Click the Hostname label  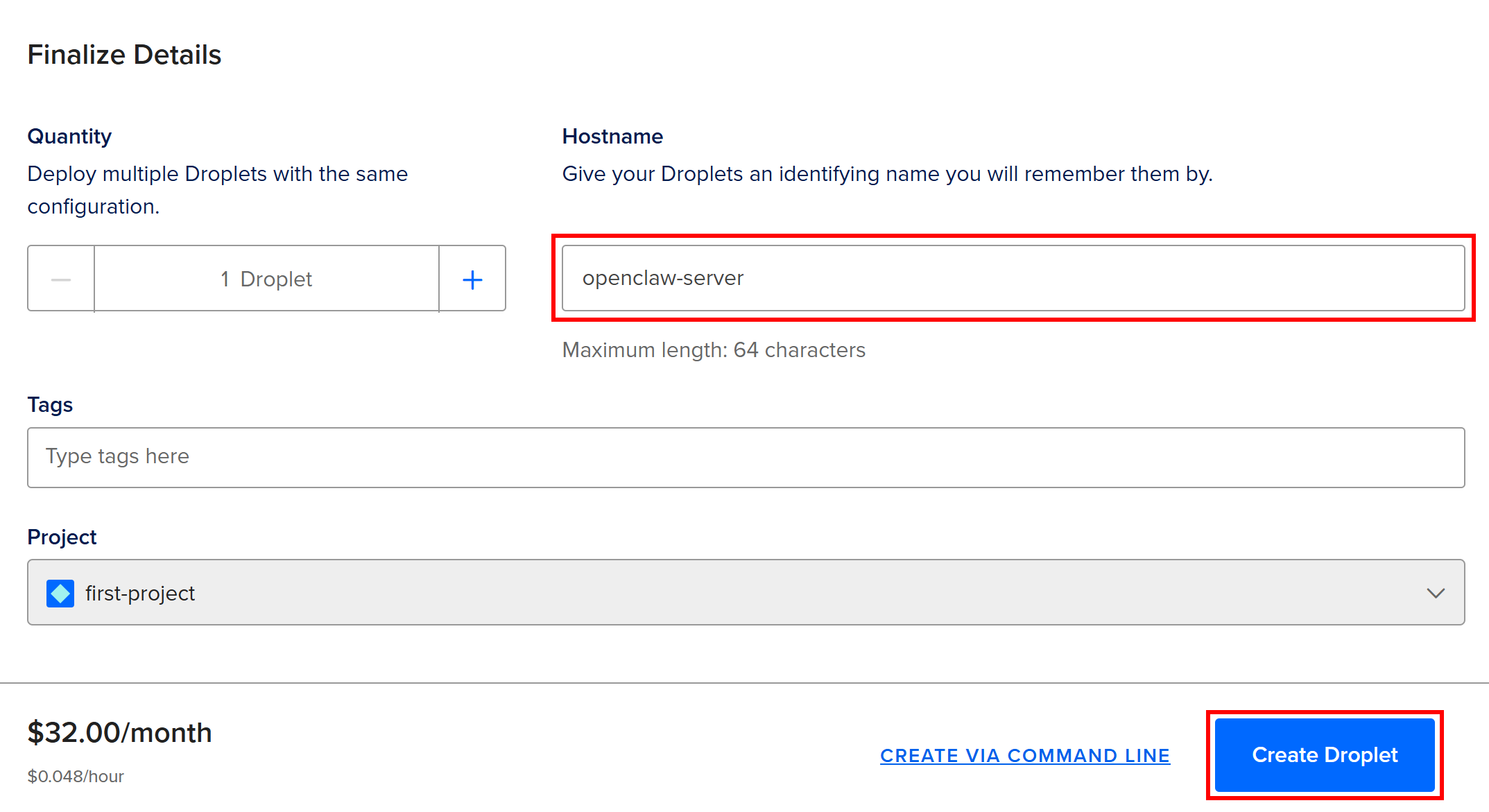[612, 136]
